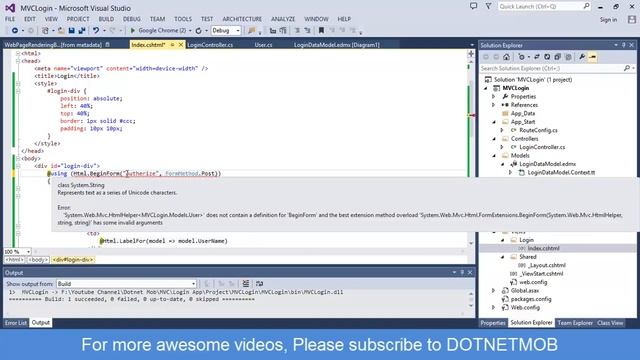
Task: Toggle auto-hide pin on Solution Explorer
Action: (x=624, y=45)
